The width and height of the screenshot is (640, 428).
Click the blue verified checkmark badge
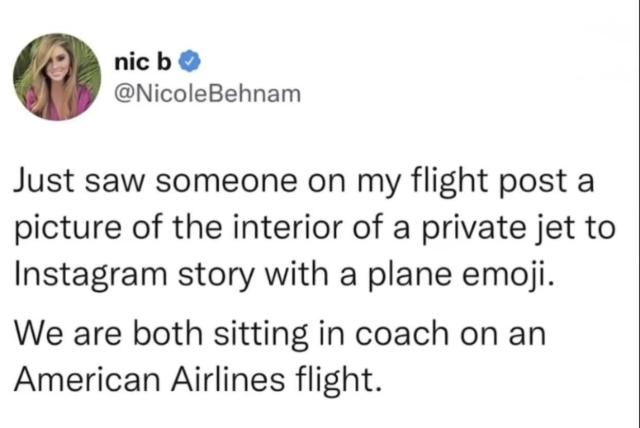pyautogui.click(x=190, y=61)
